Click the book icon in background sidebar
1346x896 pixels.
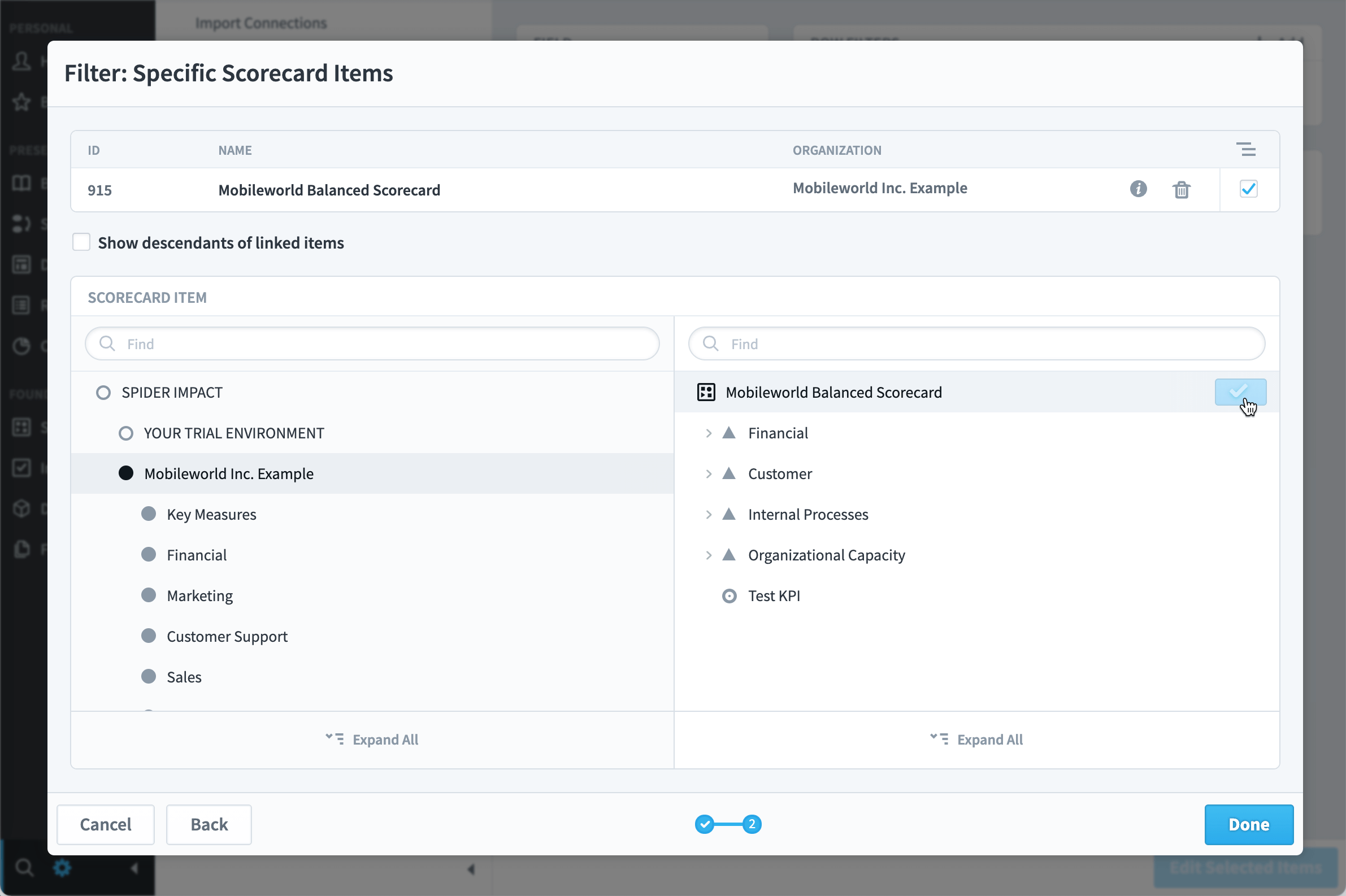[21, 183]
